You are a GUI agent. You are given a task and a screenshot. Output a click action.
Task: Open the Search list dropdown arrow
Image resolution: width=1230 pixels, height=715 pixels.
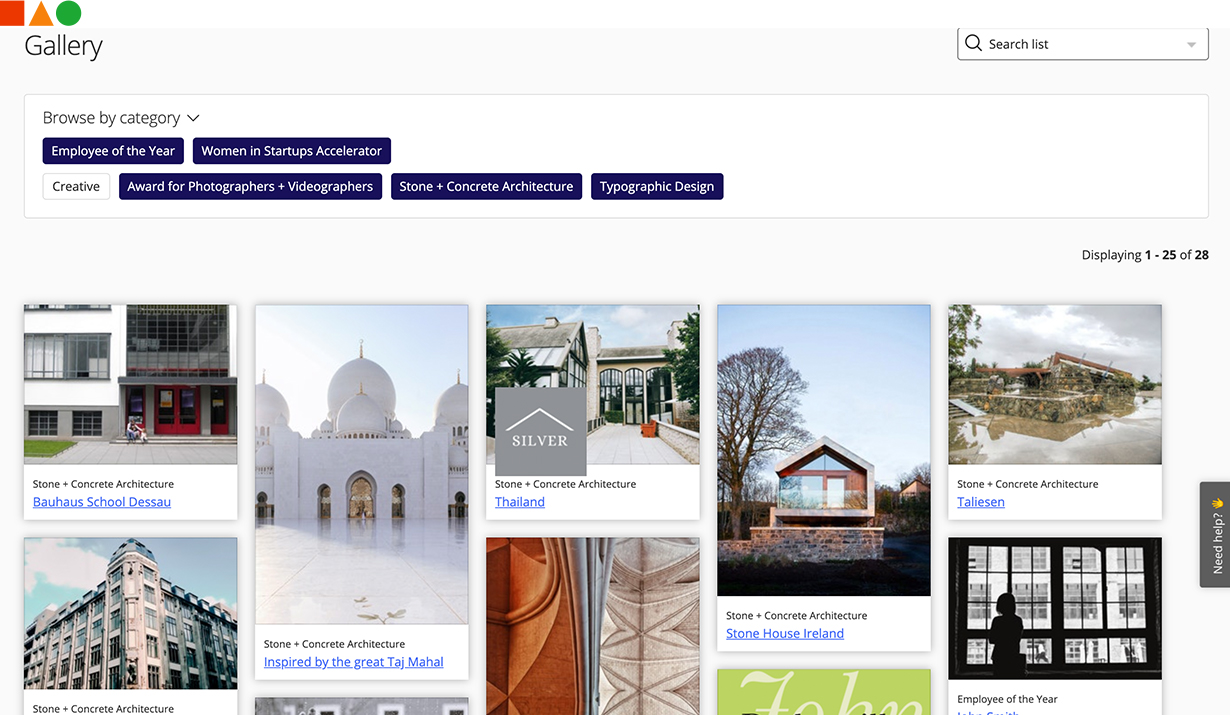1190,45
